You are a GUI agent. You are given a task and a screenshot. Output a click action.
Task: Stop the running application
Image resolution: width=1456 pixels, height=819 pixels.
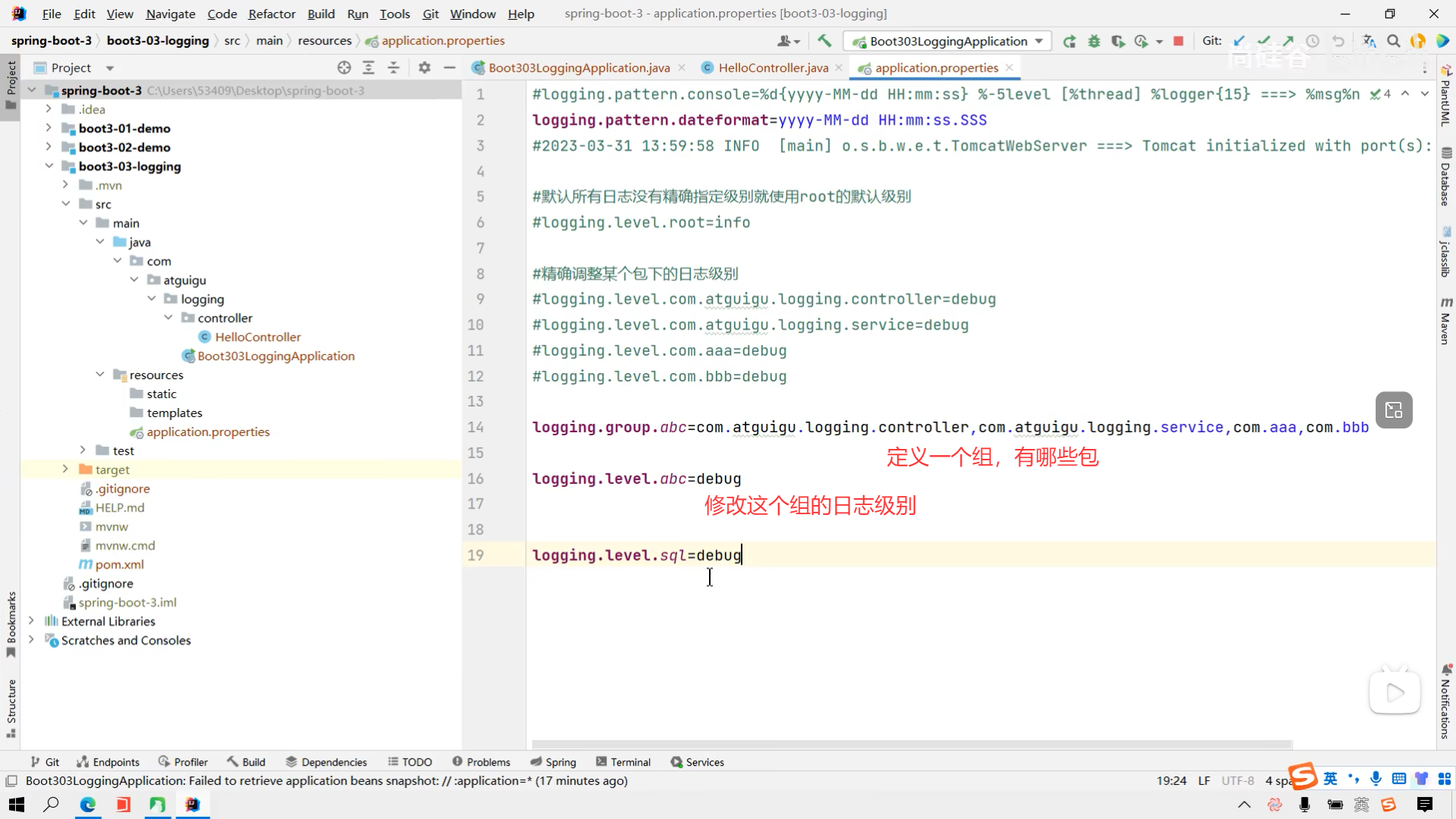[x=1178, y=41]
